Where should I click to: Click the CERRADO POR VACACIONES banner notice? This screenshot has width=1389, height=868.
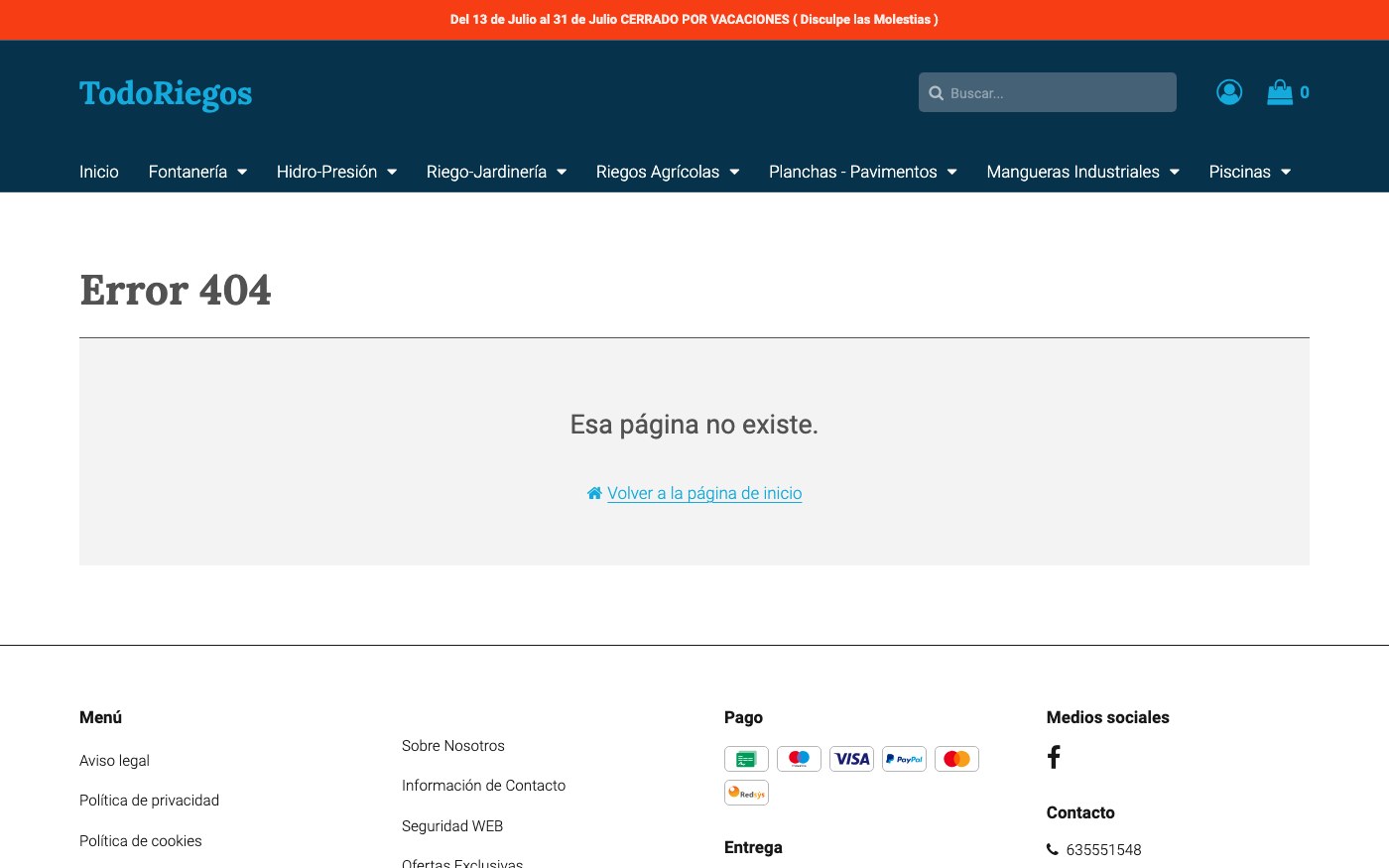coord(694,20)
